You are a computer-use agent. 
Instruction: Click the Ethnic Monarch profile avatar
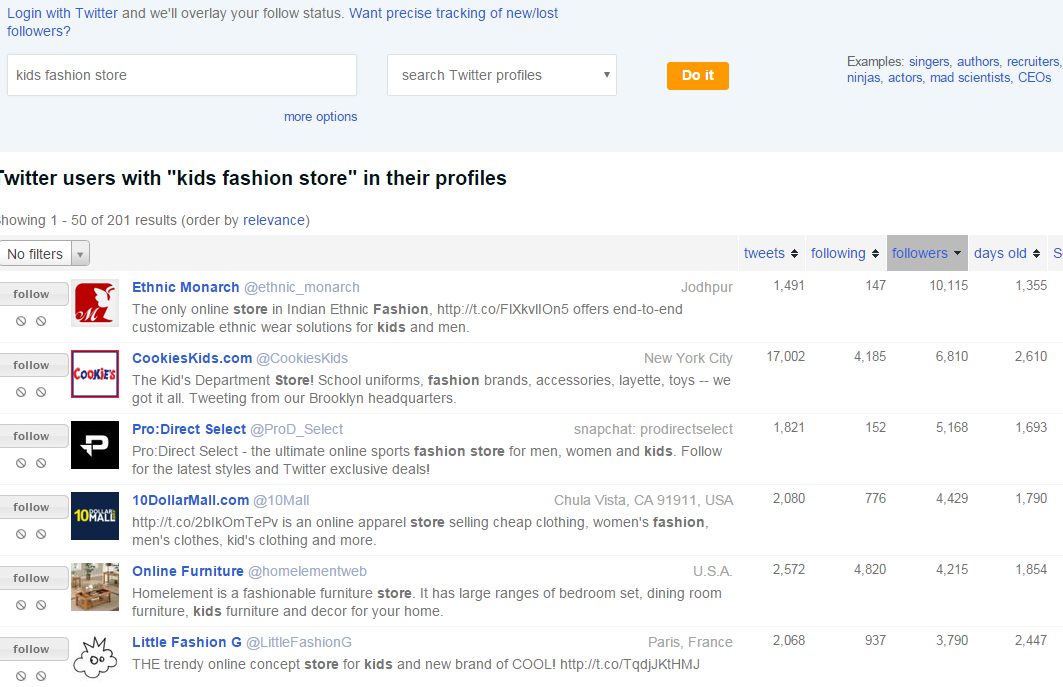pos(95,303)
